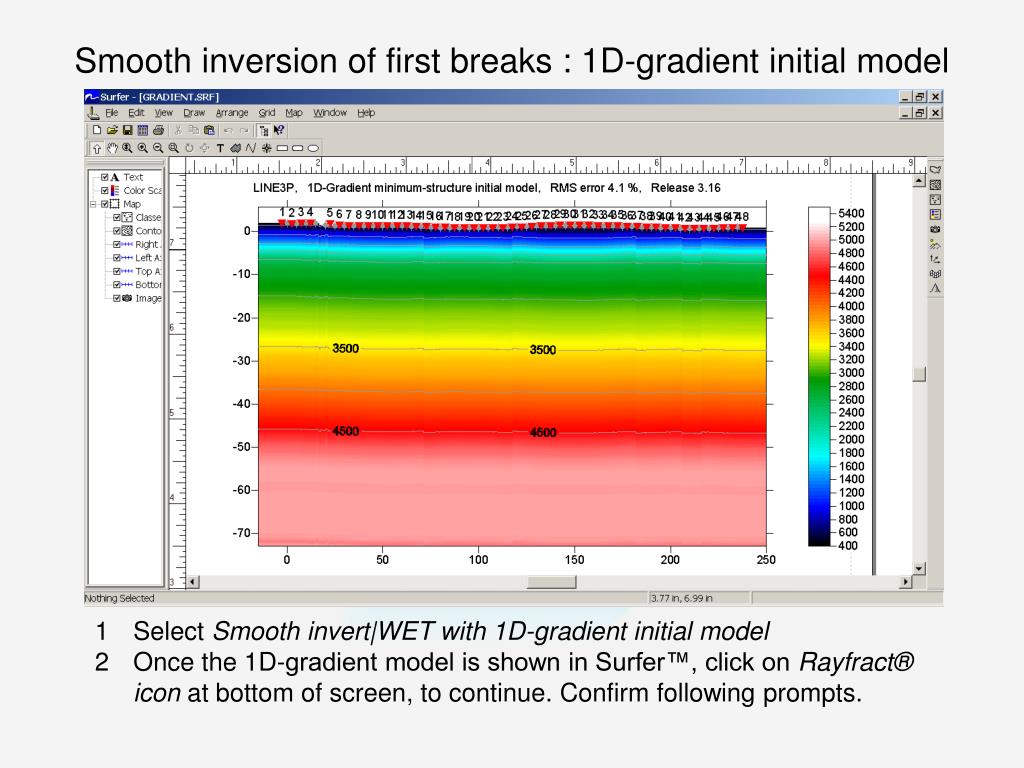
Task: Toggle the Map object checkbox
Action: [x=104, y=204]
